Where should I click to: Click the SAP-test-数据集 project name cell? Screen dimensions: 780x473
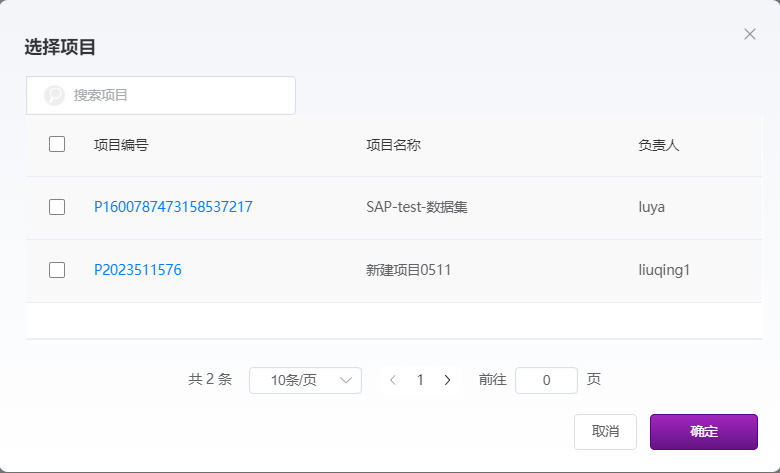[x=417, y=207]
